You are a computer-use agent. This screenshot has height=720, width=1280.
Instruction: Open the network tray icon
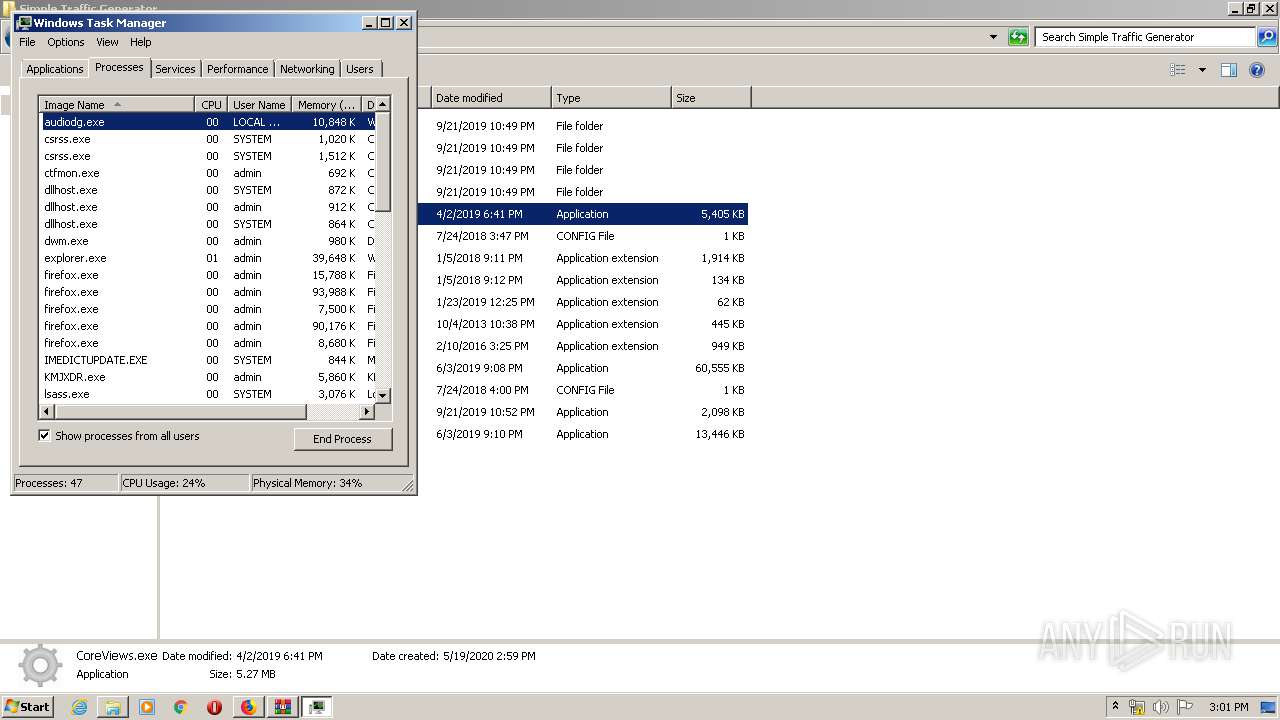click(x=1137, y=707)
